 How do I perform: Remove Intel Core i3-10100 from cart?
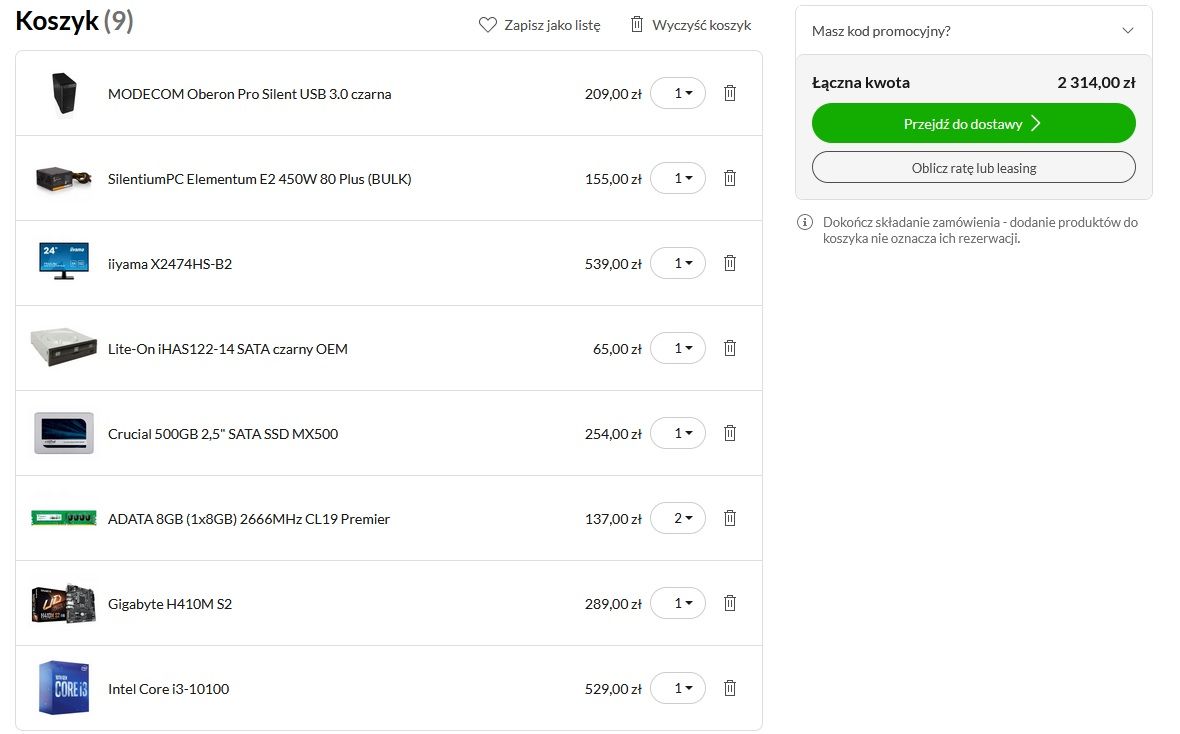tap(729, 689)
